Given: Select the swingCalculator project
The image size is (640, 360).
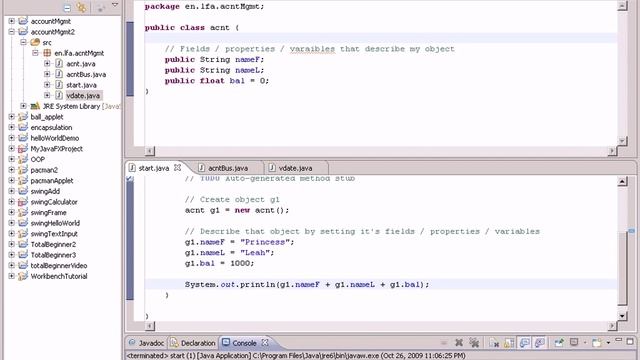Looking at the screenshot, I should [54, 202].
